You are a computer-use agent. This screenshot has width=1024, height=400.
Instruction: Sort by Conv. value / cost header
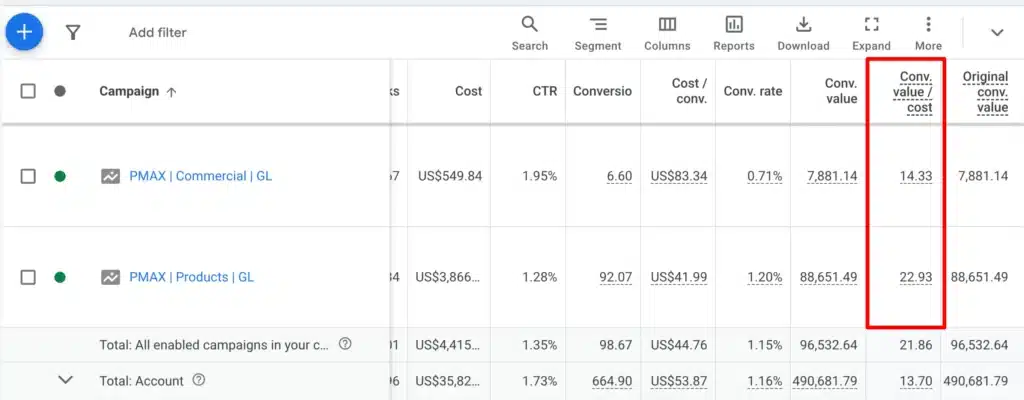pos(913,92)
